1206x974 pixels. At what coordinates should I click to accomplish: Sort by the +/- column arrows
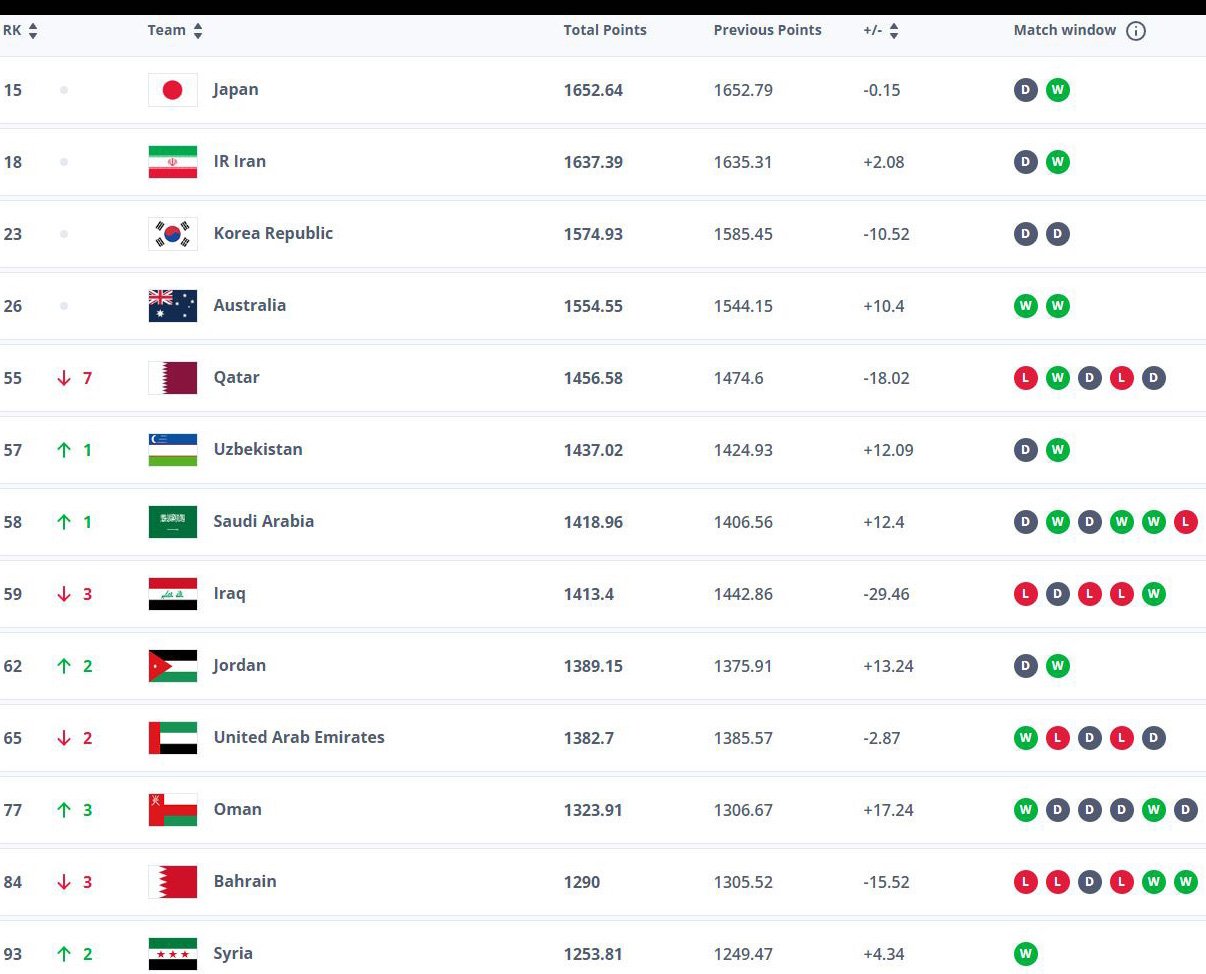pos(894,31)
